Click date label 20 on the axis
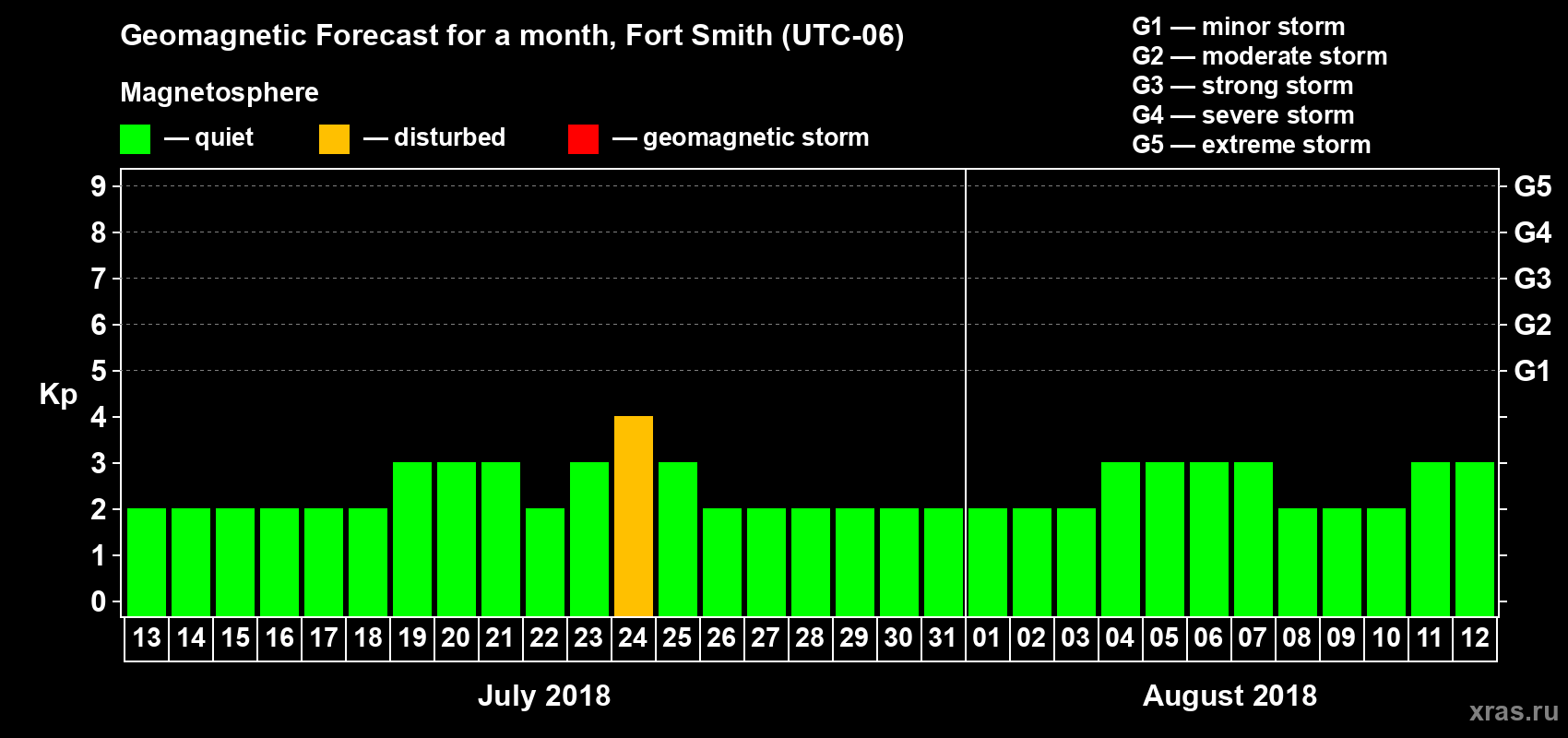This screenshot has height=738, width=1568. click(456, 638)
